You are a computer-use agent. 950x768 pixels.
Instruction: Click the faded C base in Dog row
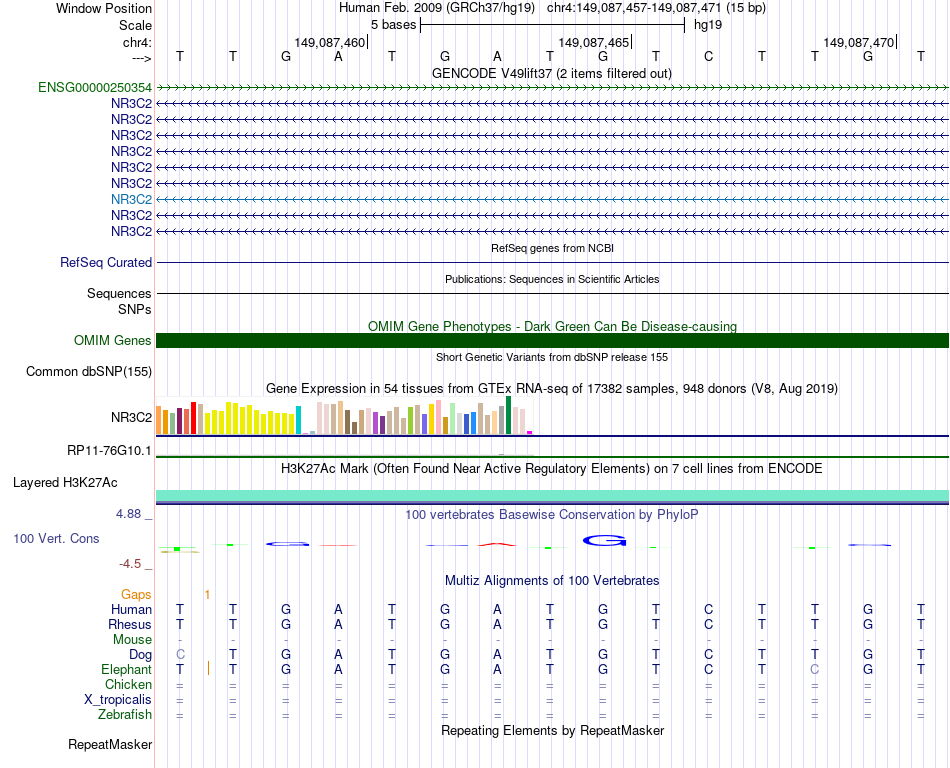tap(180, 655)
